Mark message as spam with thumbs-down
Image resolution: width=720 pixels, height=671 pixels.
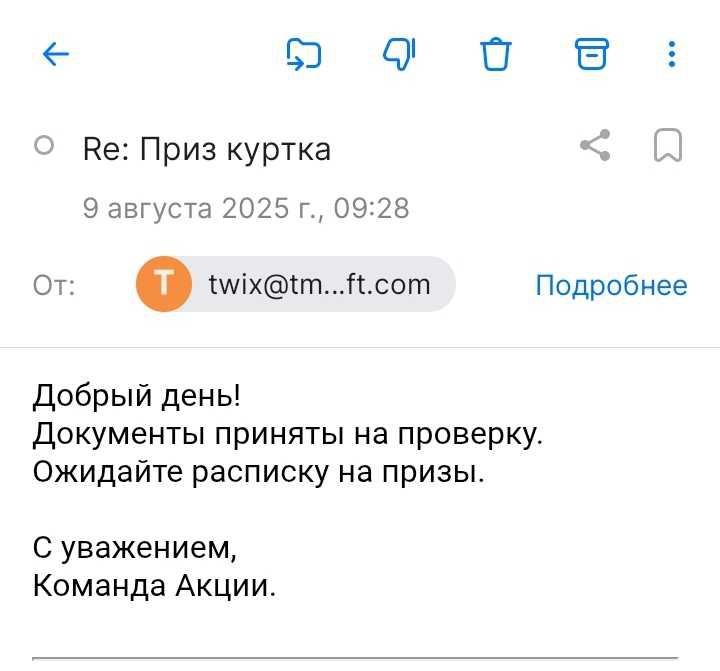coord(399,54)
